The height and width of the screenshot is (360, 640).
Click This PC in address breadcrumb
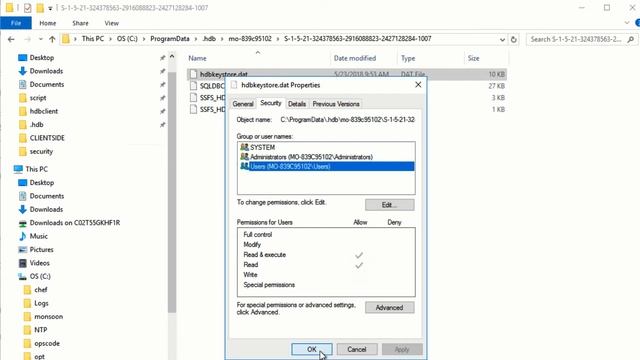(93, 39)
